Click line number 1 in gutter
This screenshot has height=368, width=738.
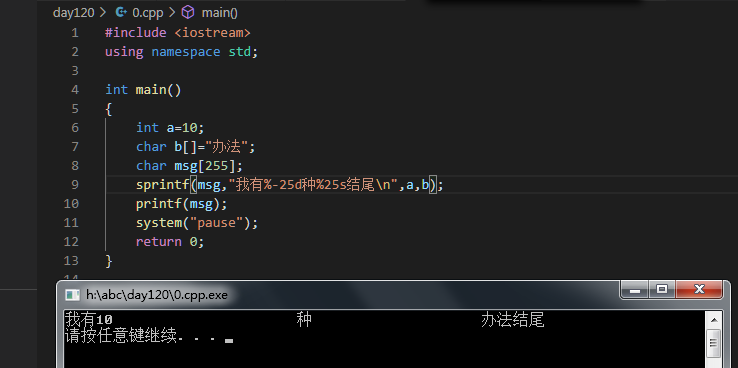pyautogui.click(x=75, y=33)
